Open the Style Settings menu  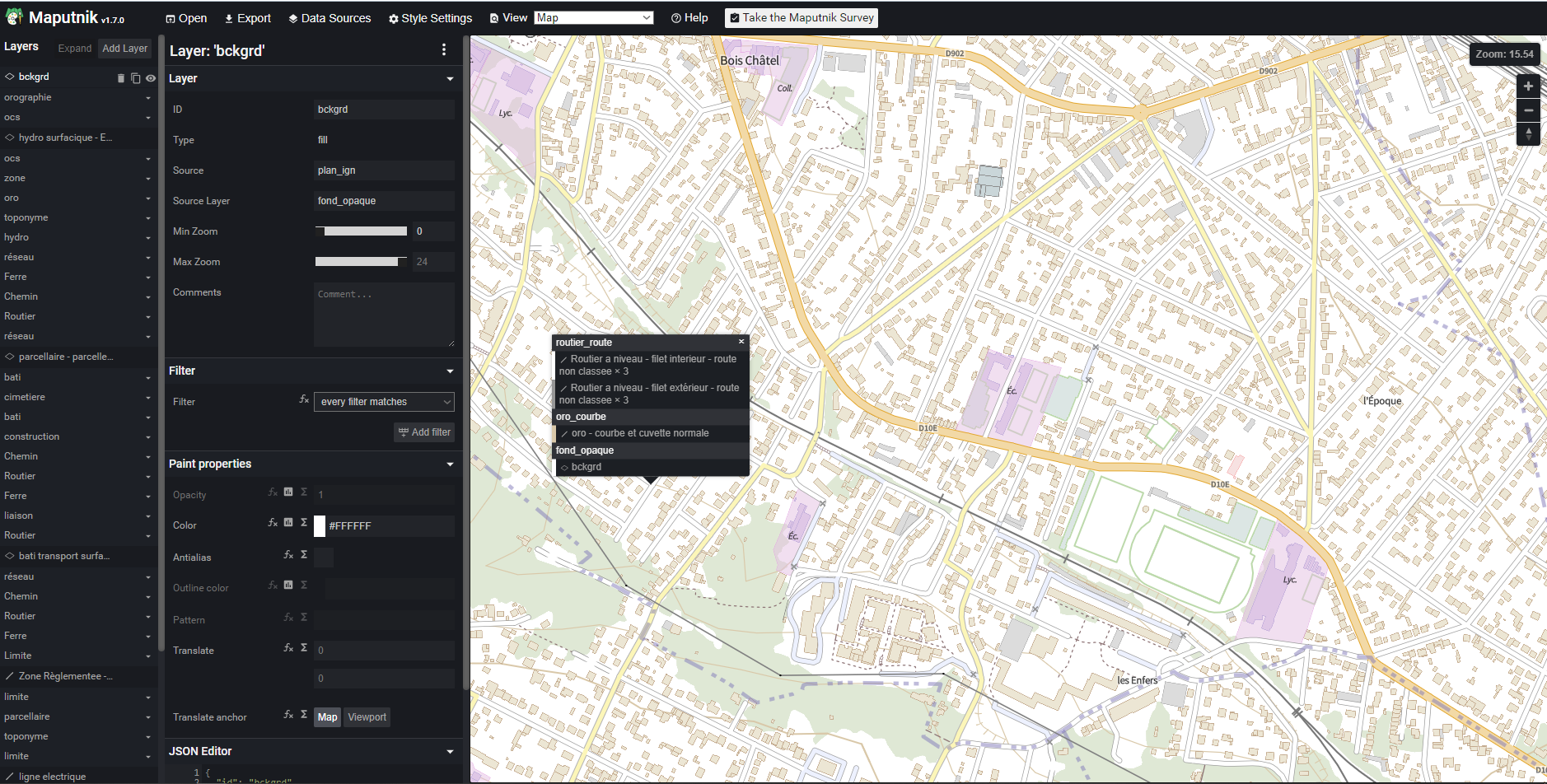[430, 18]
